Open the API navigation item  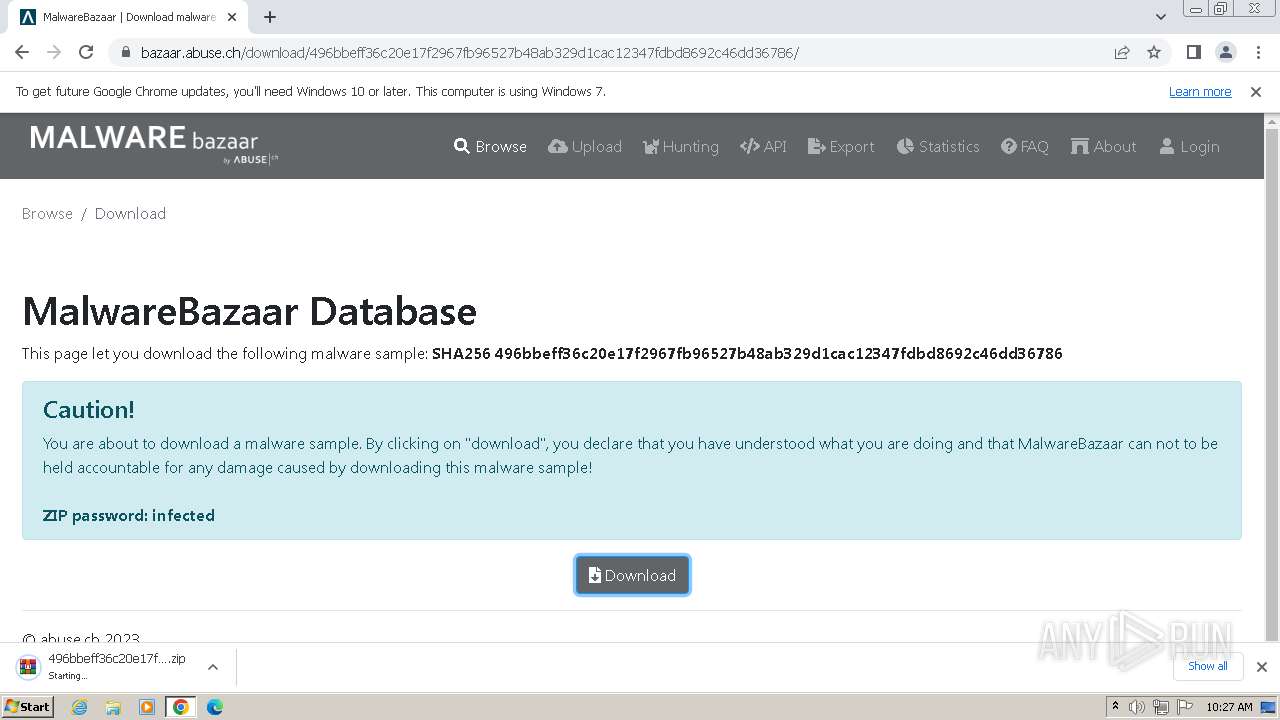[x=763, y=146]
